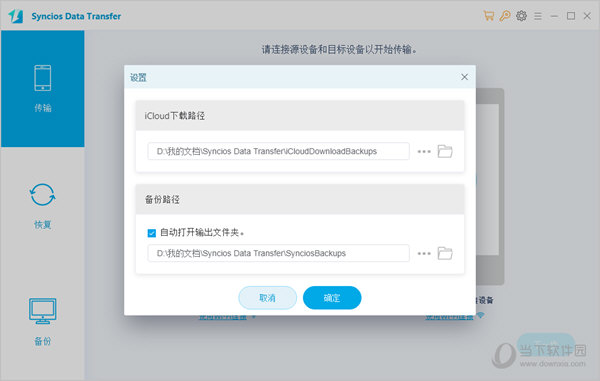This screenshot has height=381, width=600.
Task: Click the 取消 cancel button
Action: pyautogui.click(x=267, y=298)
